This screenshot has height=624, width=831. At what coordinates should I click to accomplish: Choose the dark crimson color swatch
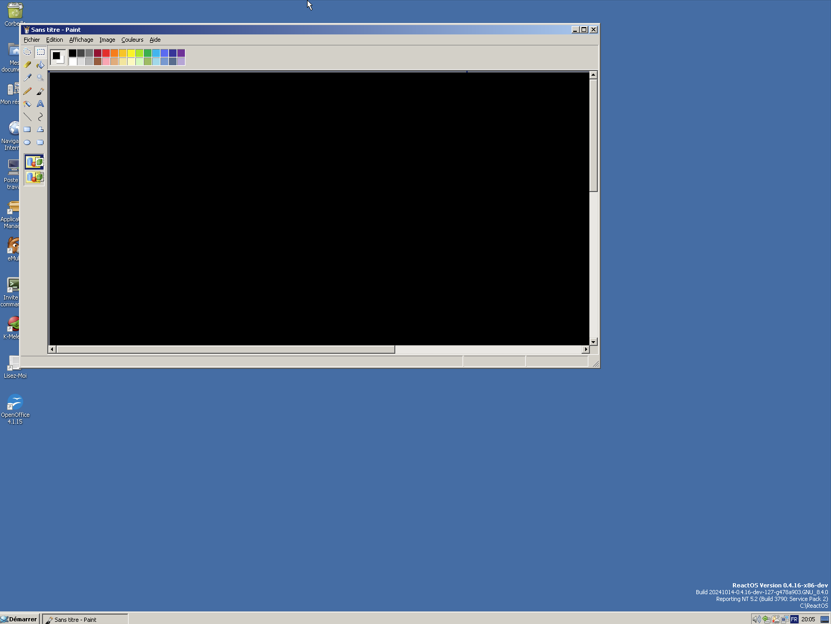(x=98, y=53)
